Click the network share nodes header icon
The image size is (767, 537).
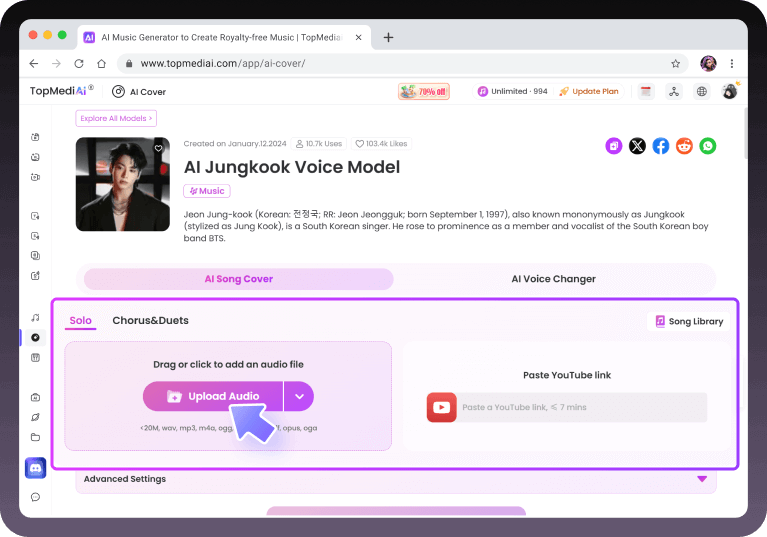click(x=674, y=91)
